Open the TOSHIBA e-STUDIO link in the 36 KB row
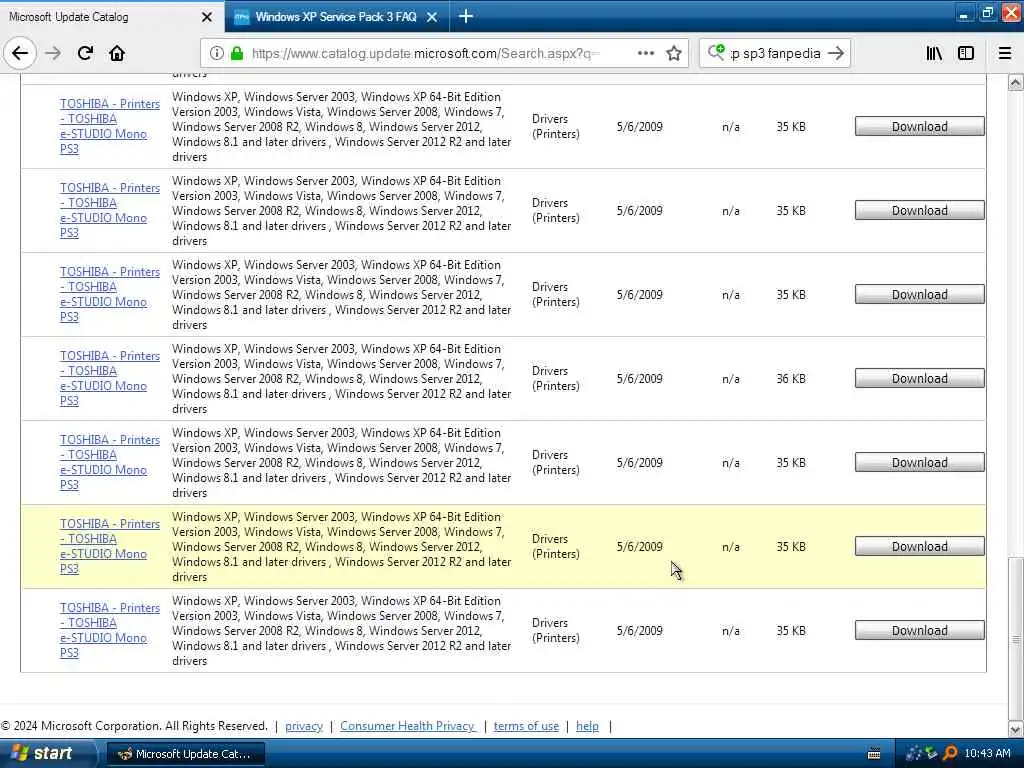Screen dimensions: 1024x768 (x=110, y=378)
